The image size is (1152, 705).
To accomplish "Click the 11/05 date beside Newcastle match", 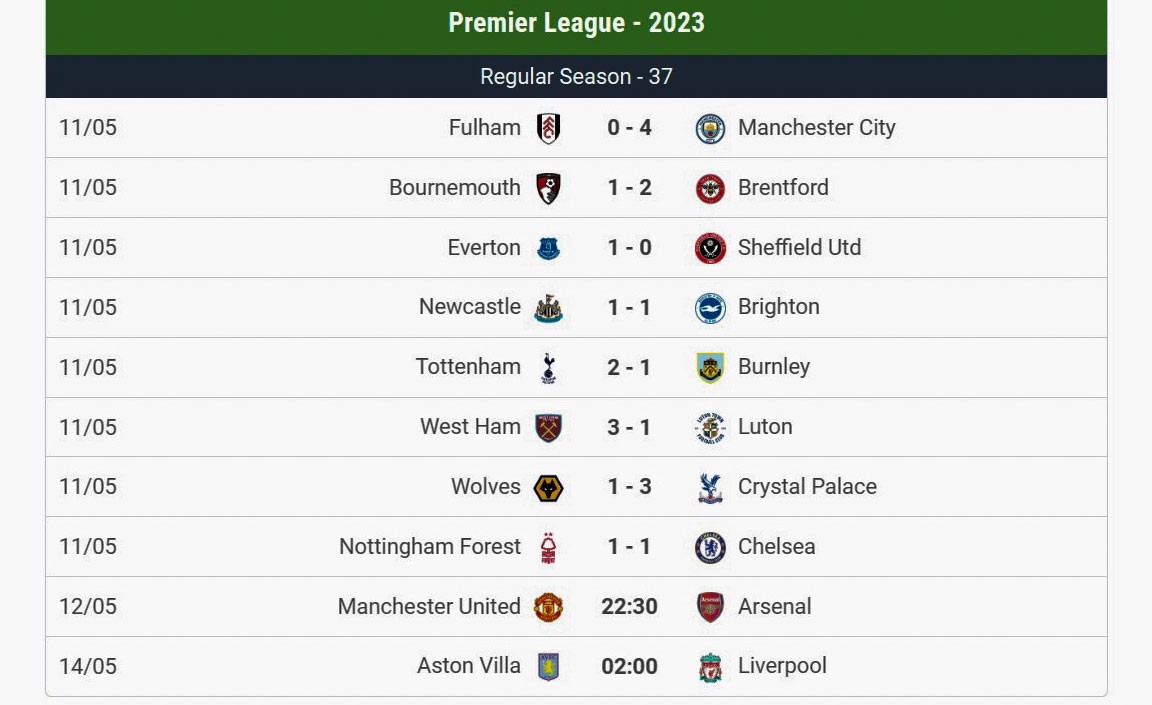I will 88,307.
